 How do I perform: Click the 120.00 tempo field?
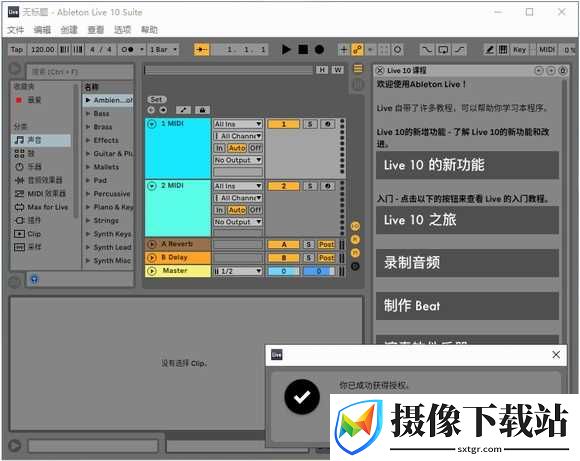click(x=43, y=49)
